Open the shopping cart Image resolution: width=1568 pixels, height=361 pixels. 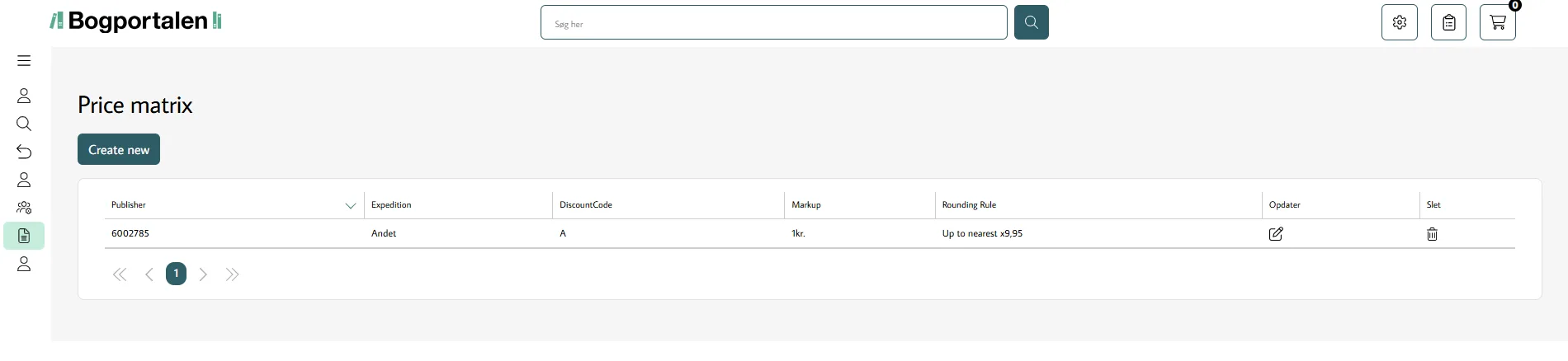[x=1497, y=22]
